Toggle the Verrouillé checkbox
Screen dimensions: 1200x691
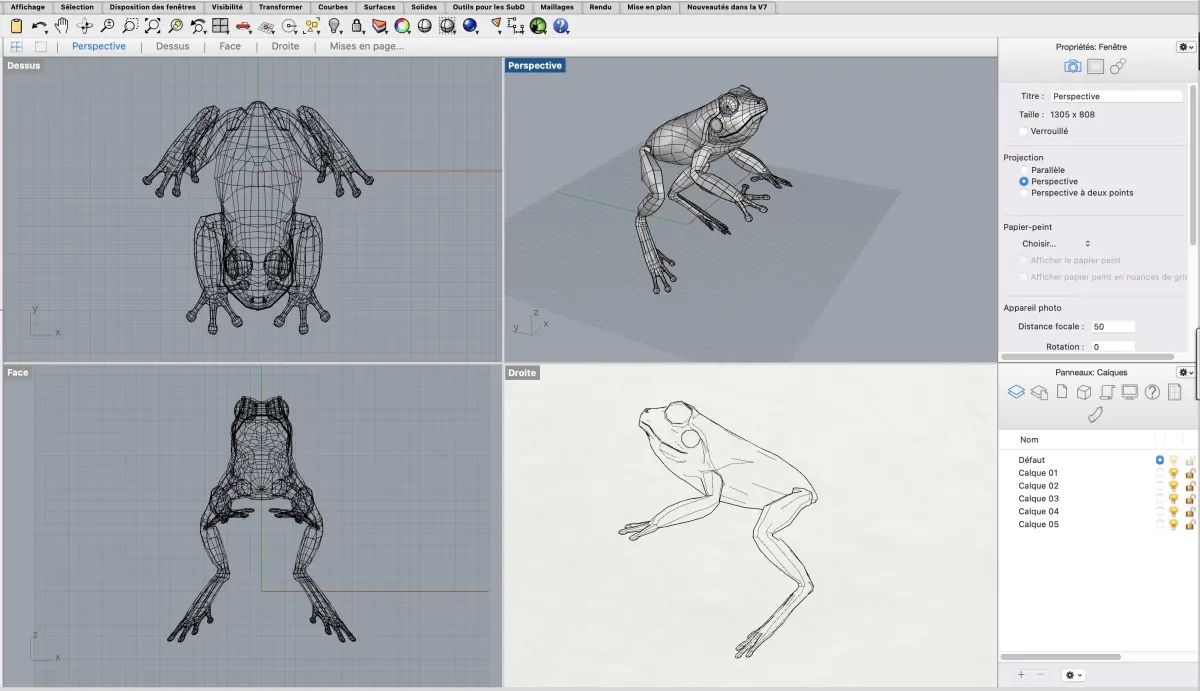pyautogui.click(x=1023, y=131)
